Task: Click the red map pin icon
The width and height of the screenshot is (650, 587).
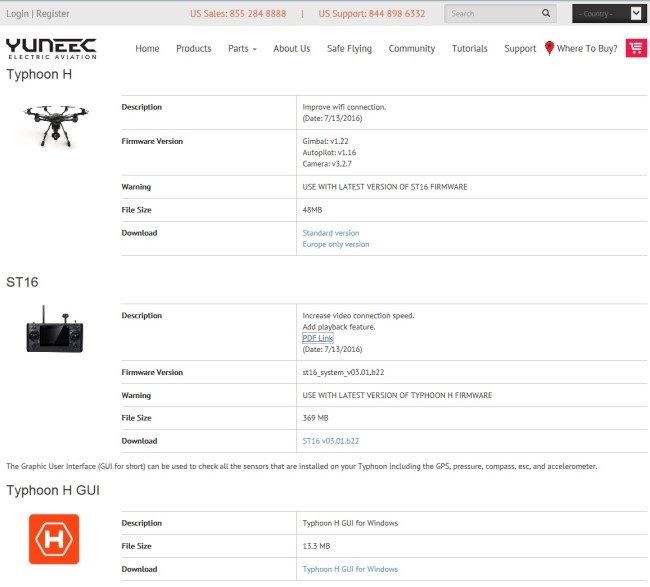Action: (x=549, y=48)
